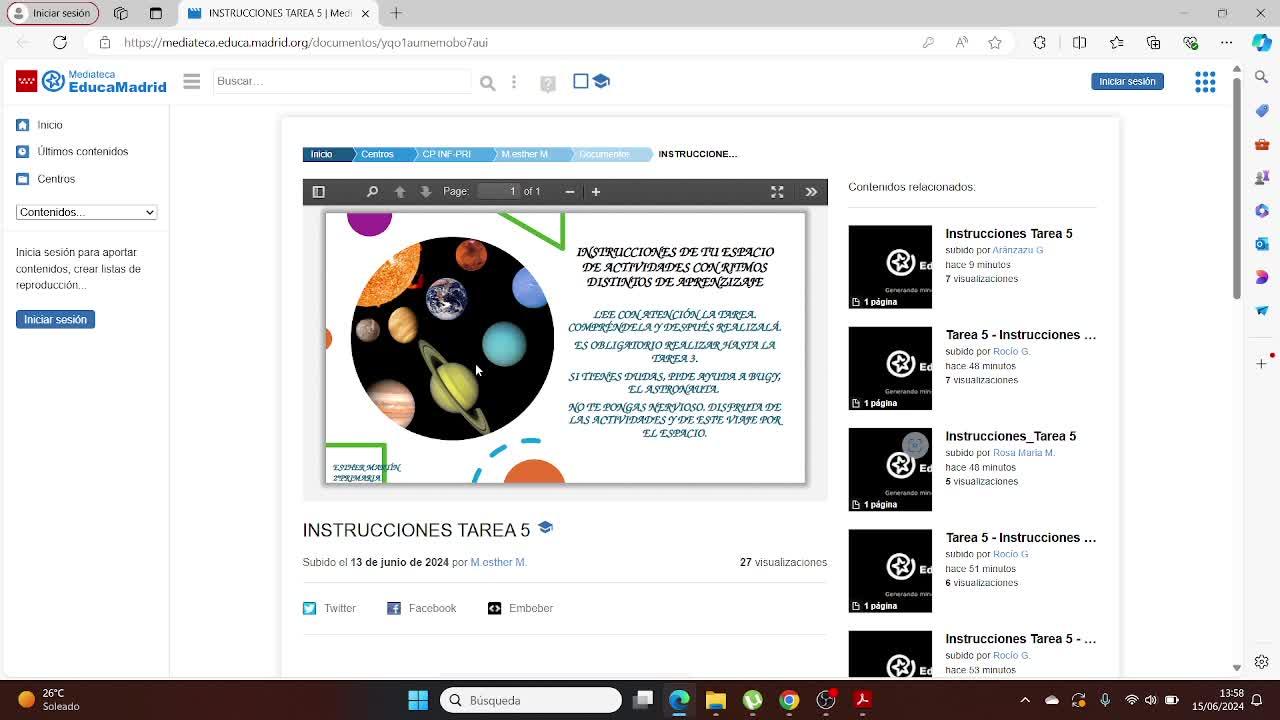Go to next page in PDF viewer
Image resolution: width=1280 pixels, height=720 pixels.
coord(426,192)
